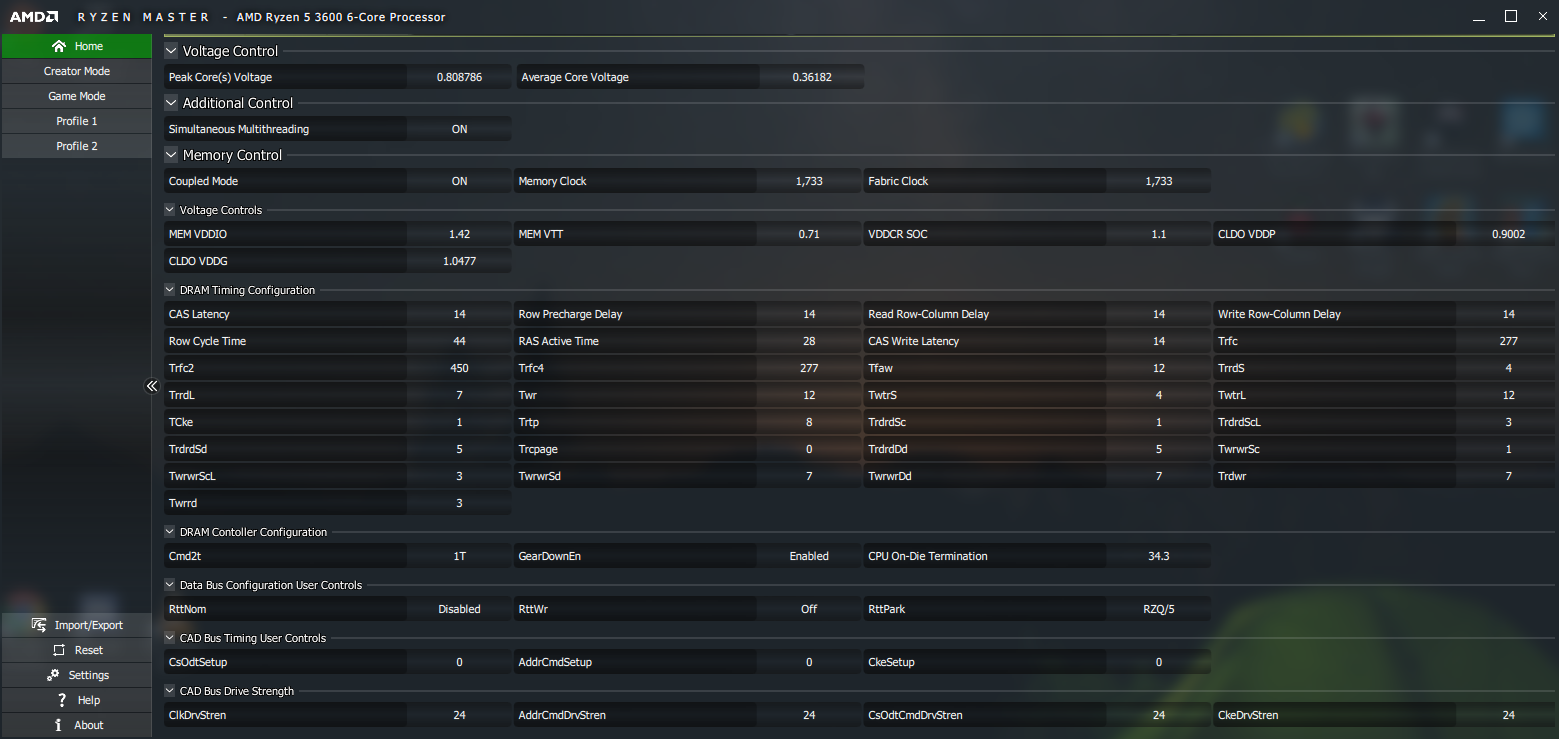Click Average Core Voltage value 0.36182
Image resolution: width=1559 pixels, height=739 pixels.
pos(812,77)
